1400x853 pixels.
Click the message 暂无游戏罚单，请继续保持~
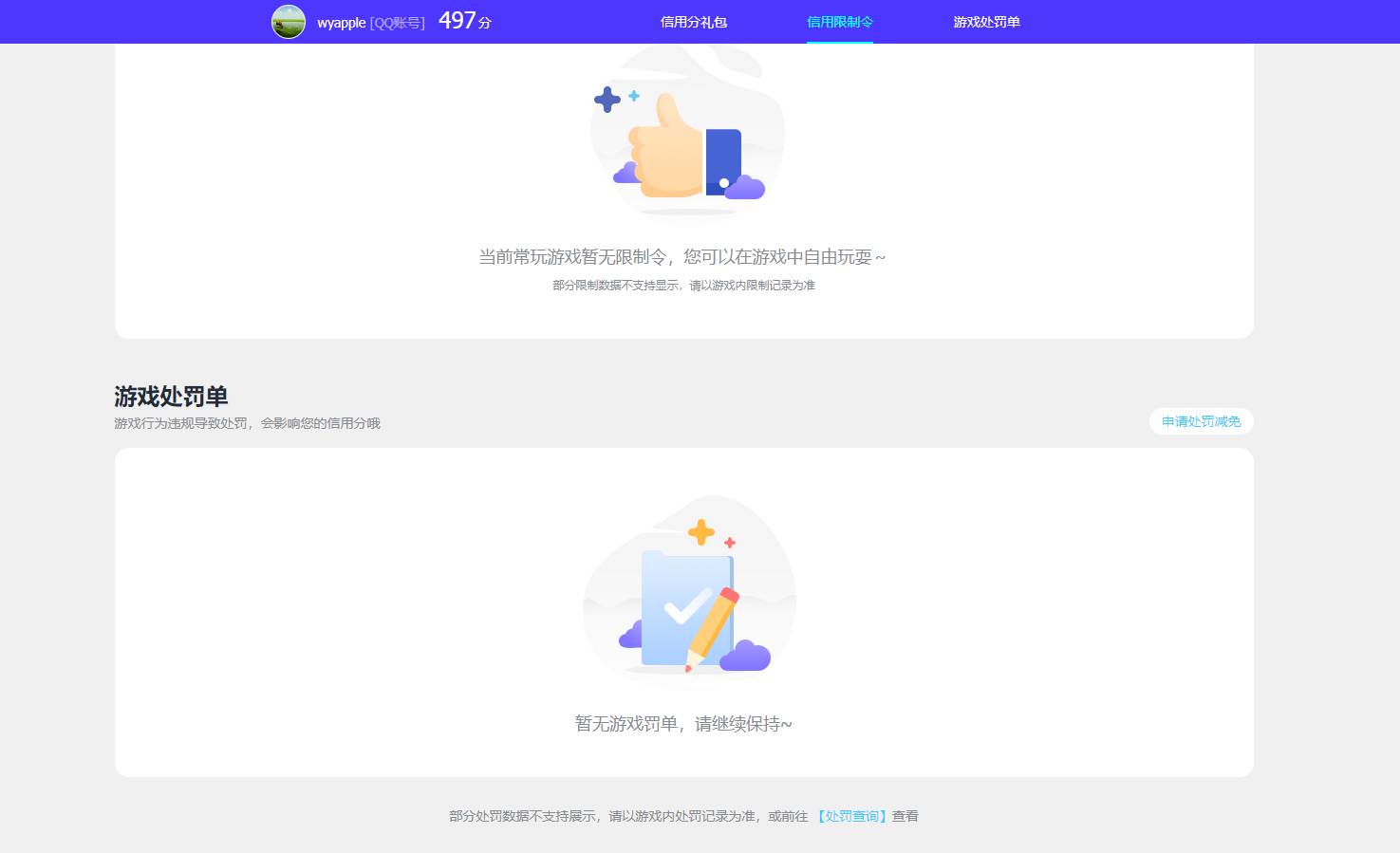point(685,723)
